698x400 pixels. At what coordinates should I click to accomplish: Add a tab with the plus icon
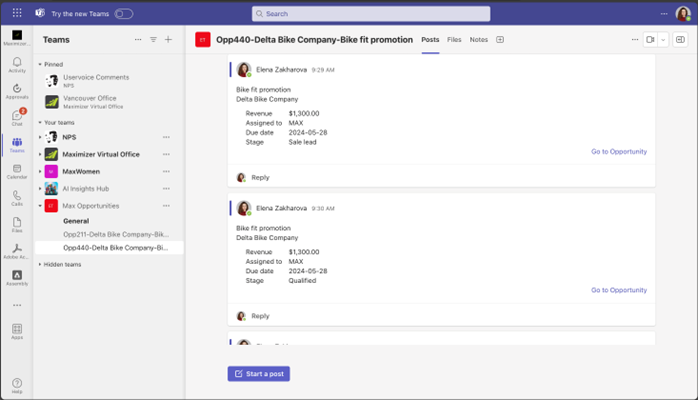pos(500,40)
